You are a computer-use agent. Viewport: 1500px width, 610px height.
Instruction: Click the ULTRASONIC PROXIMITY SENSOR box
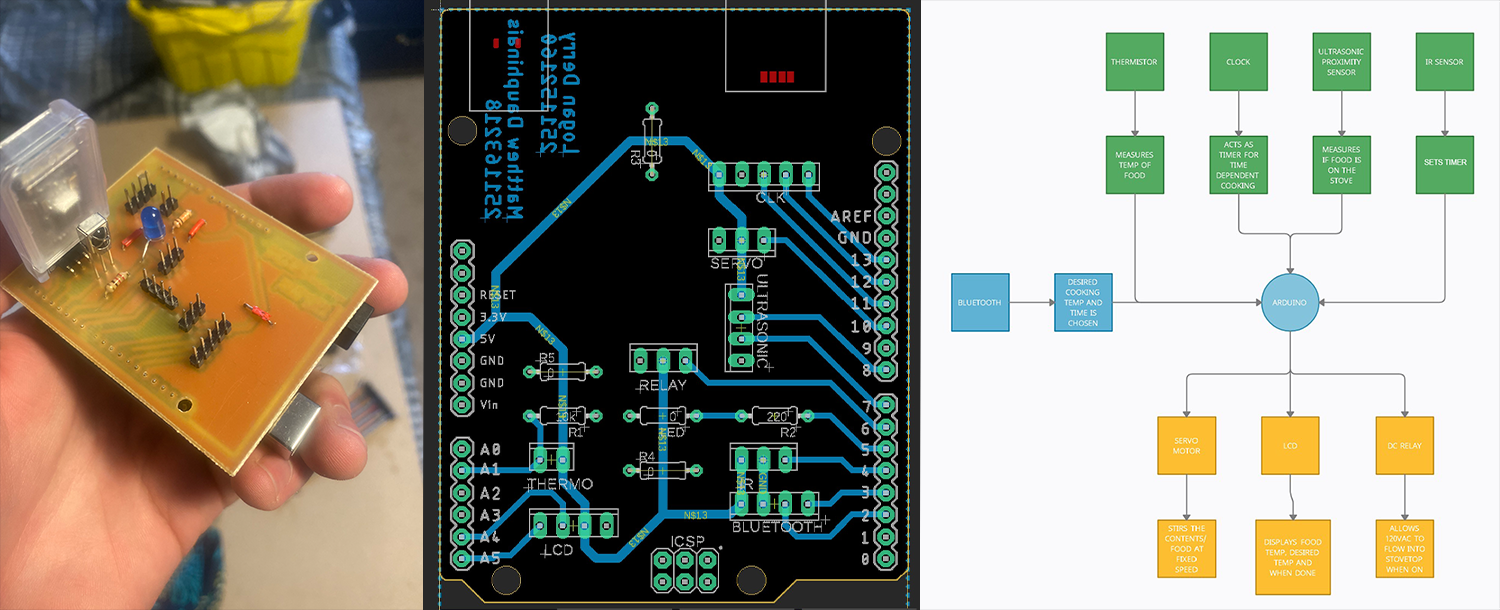click(x=1341, y=62)
